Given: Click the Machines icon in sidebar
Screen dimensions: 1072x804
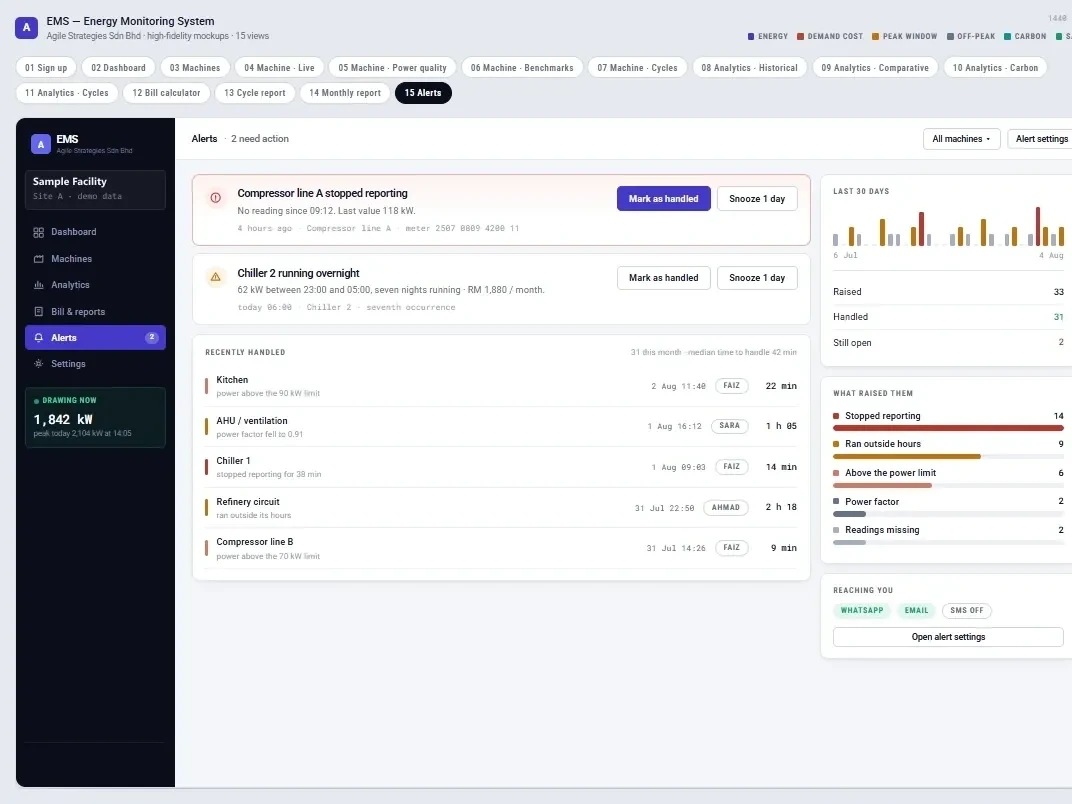Looking at the screenshot, I should pos(38,259).
